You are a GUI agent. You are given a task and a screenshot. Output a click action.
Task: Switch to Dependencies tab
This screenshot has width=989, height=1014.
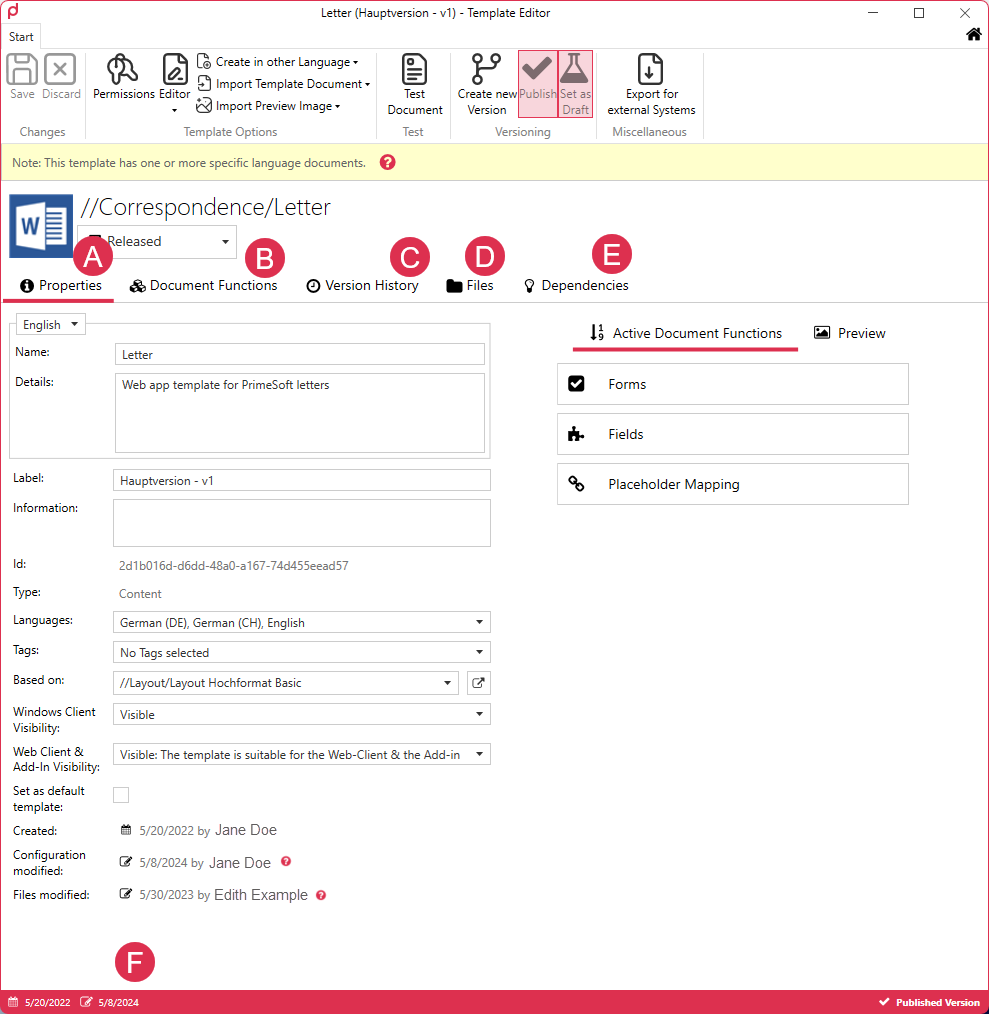576,285
